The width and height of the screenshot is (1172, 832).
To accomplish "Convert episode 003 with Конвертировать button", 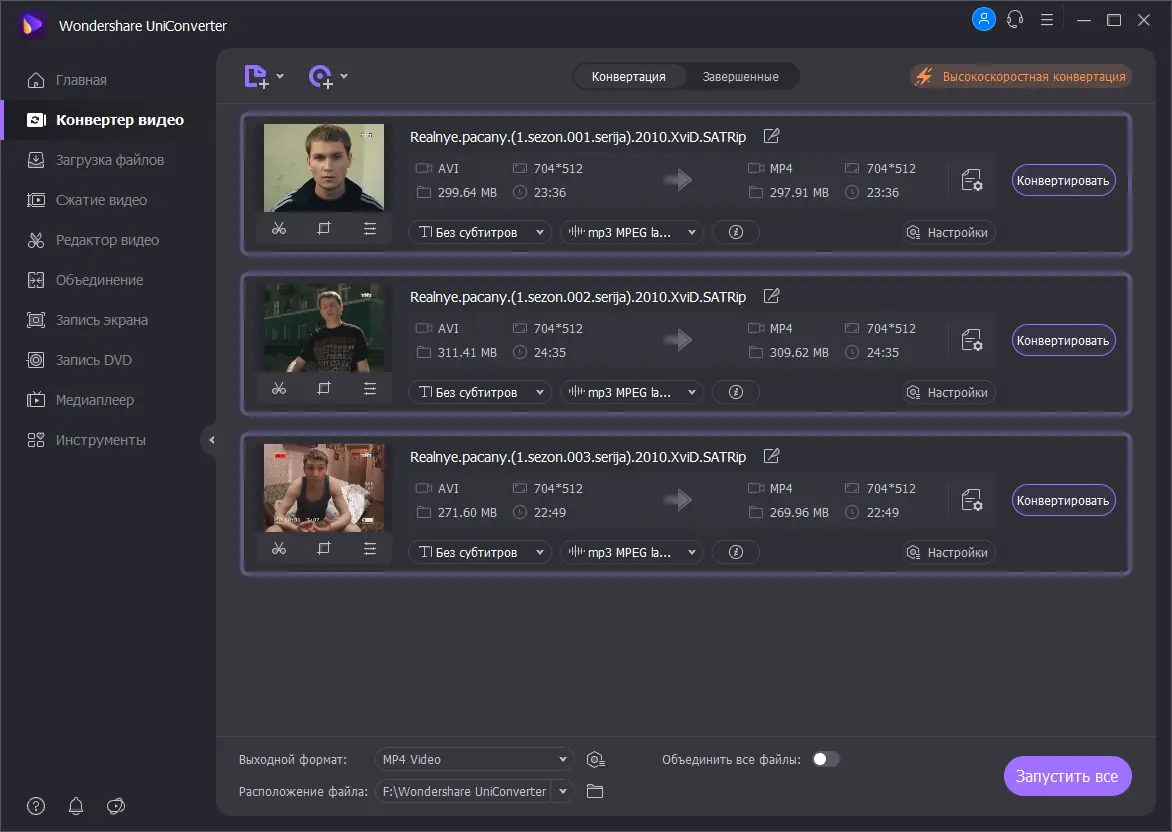I will tap(1064, 500).
